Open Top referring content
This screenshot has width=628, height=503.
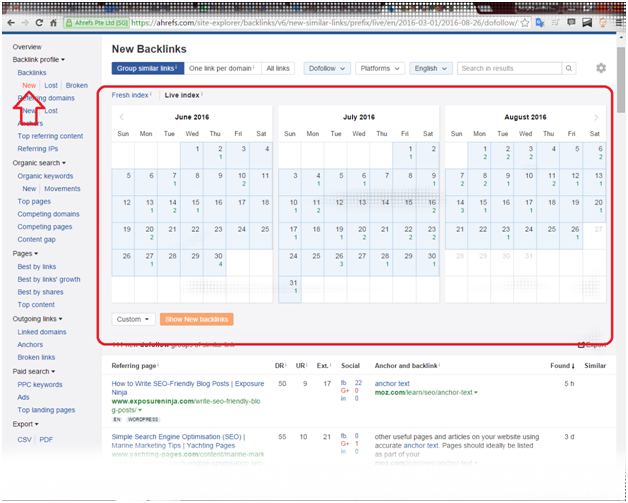[x=50, y=136]
